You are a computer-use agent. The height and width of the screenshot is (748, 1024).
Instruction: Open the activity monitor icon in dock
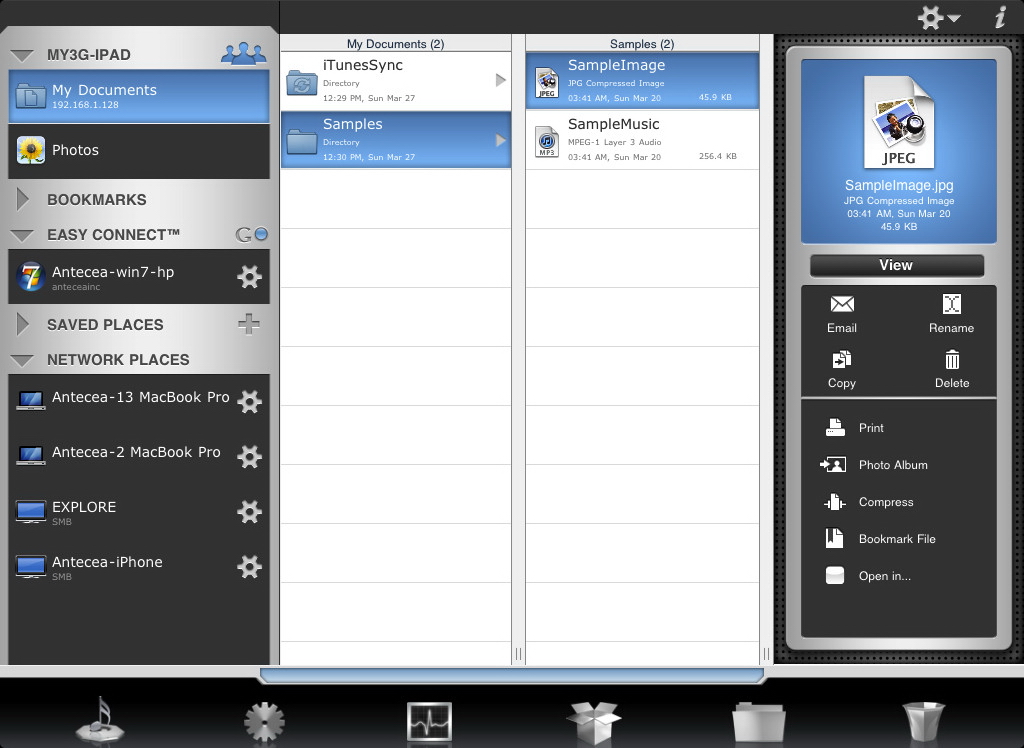(x=429, y=721)
